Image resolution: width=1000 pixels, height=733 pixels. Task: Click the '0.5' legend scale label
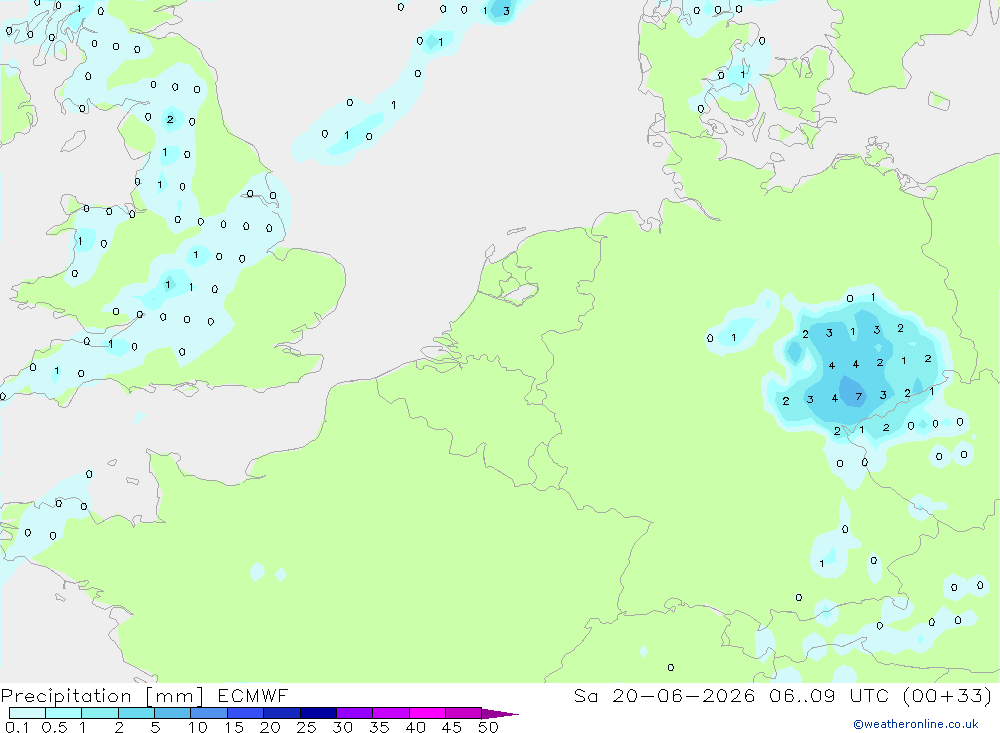pyautogui.click(x=54, y=727)
